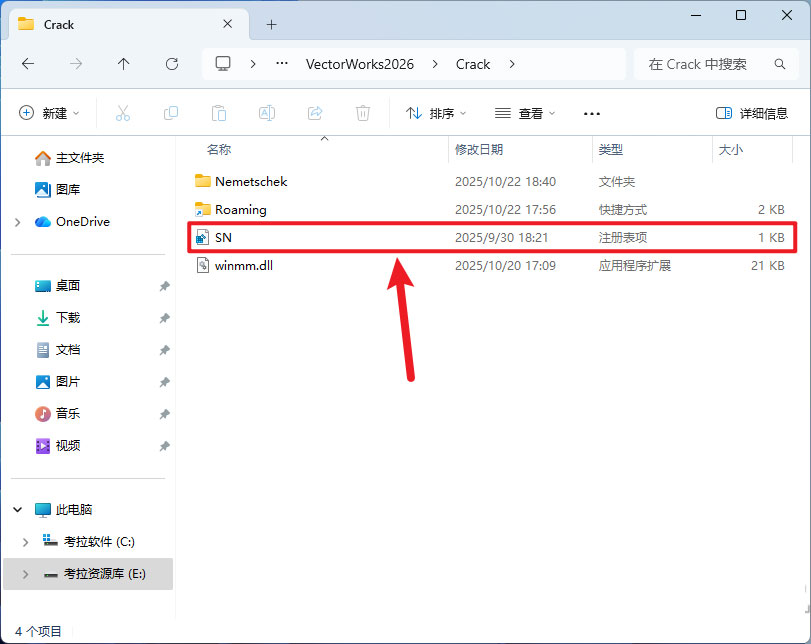Select the Nemetschek folder
The height and width of the screenshot is (644, 811).
coord(492,182)
